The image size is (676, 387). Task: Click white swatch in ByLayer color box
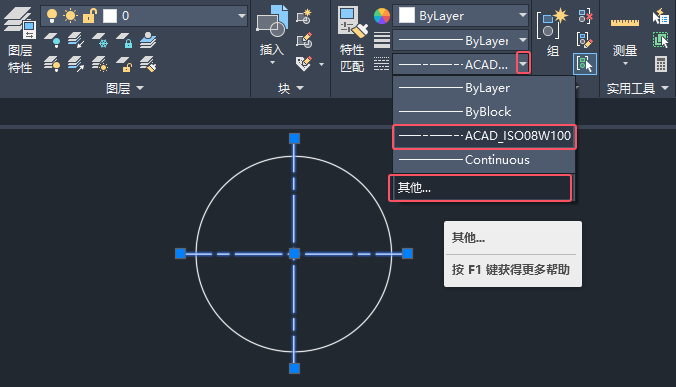tap(407, 16)
